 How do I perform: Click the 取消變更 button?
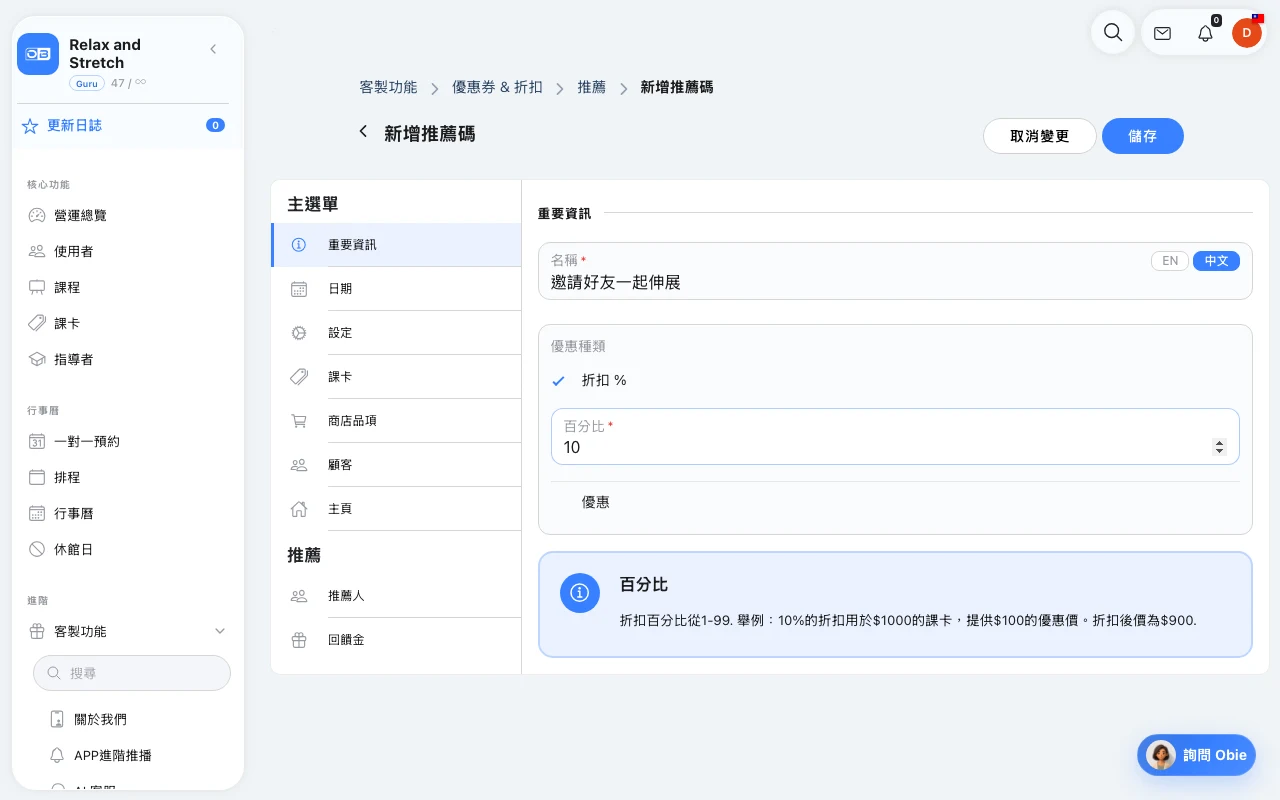tap(1040, 136)
